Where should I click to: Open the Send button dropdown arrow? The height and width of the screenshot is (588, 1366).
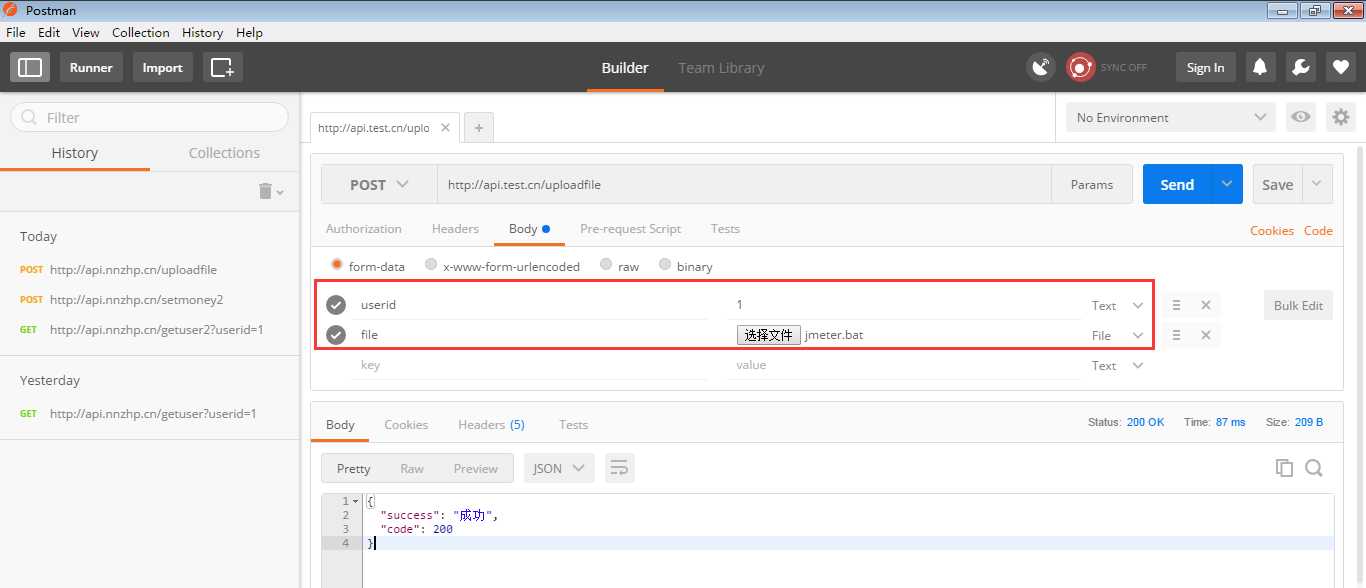[x=1227, y=184]
